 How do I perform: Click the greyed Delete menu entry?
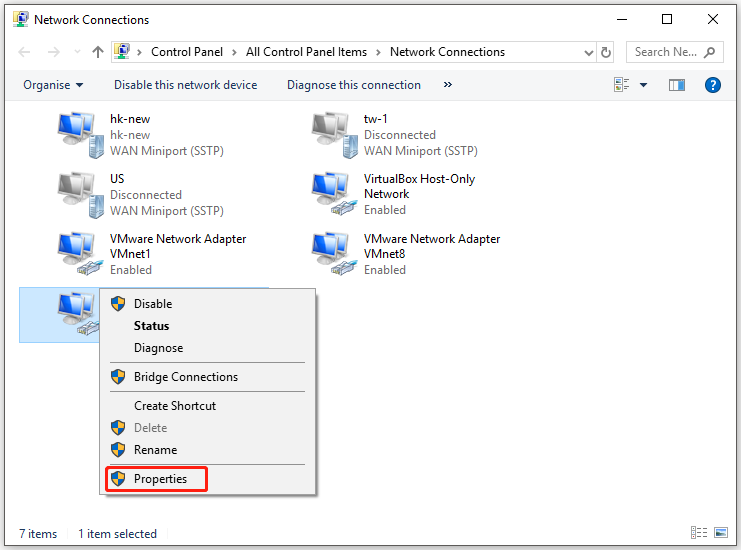click(x=207, y=428)
